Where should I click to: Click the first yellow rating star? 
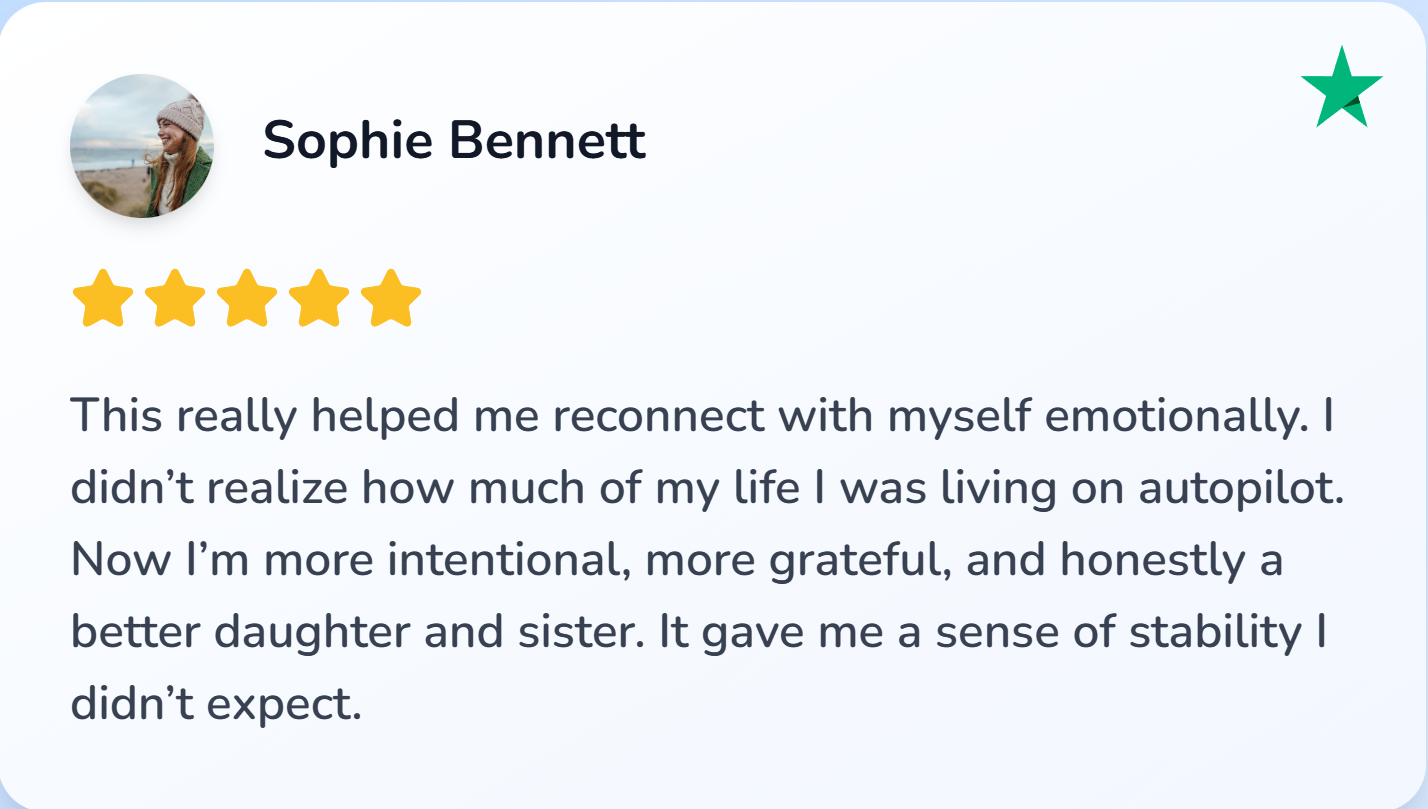tap(103, 298)
